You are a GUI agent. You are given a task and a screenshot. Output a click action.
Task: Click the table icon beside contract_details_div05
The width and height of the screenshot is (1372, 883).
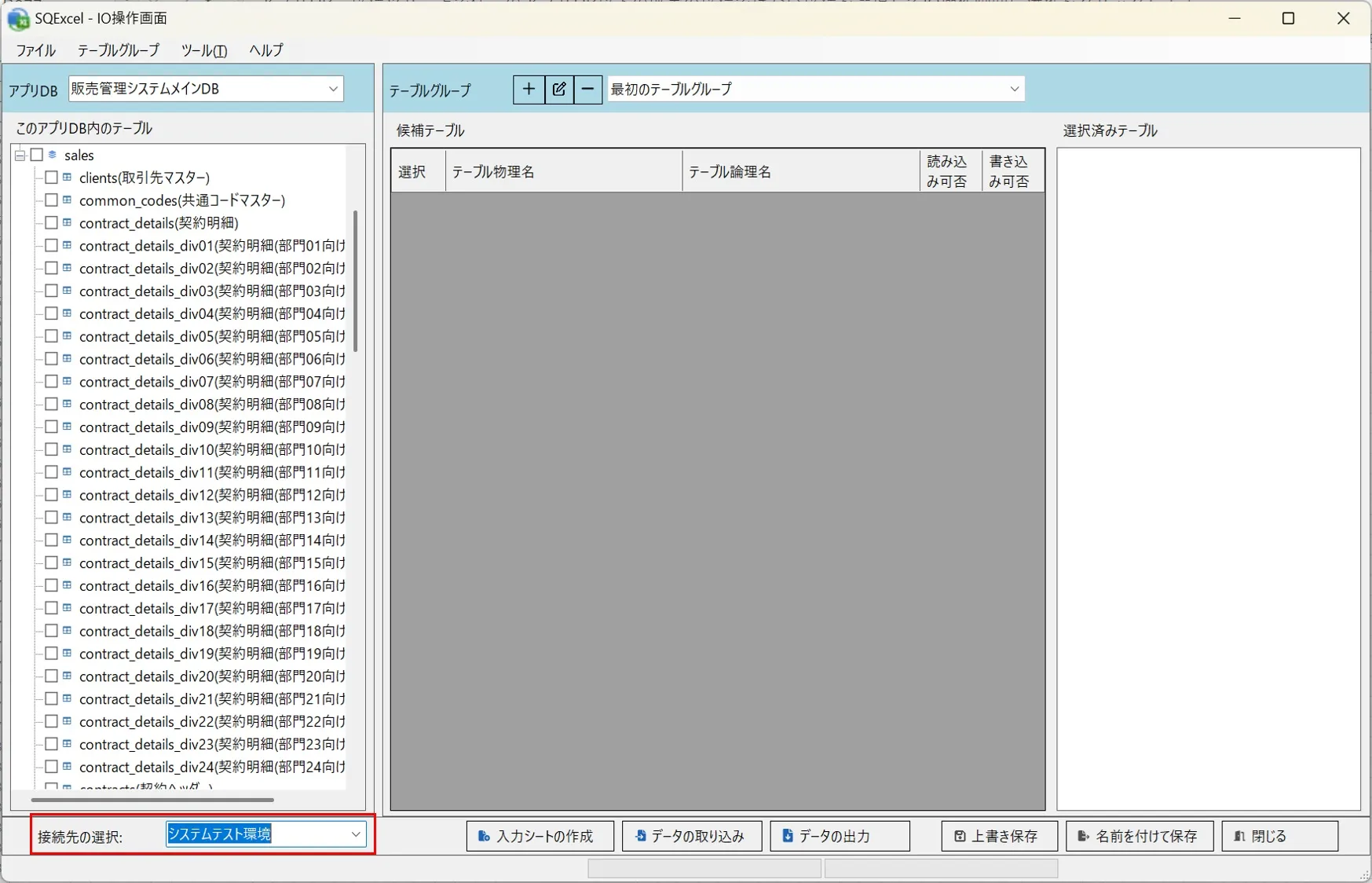pyautogui.click(x=68, y=336)
